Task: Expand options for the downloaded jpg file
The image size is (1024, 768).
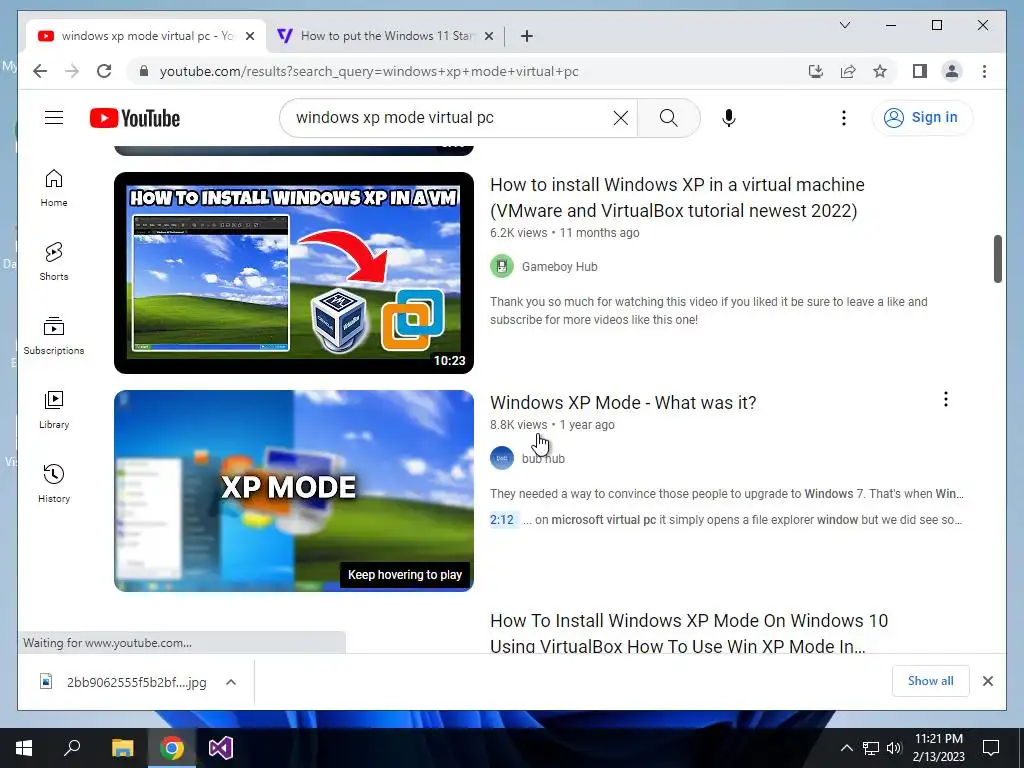Action: click(x=231, y=682)
